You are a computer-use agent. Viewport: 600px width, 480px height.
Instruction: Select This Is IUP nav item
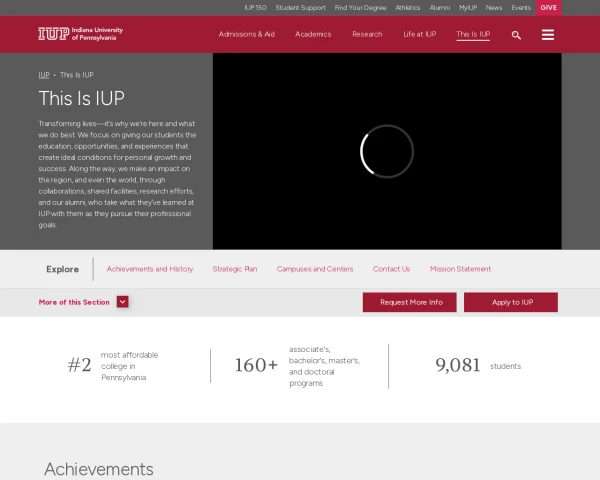pos(473,34)
